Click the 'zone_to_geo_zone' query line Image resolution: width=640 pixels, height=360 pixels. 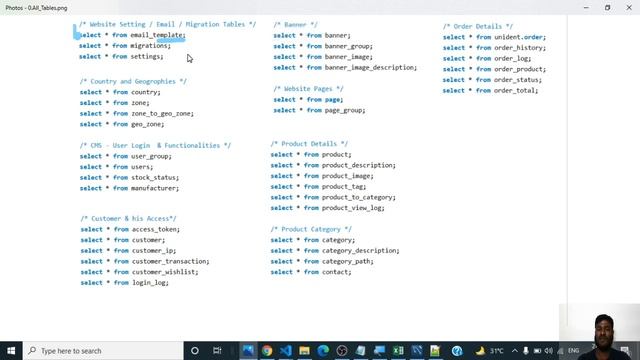(x=137, y=113)
